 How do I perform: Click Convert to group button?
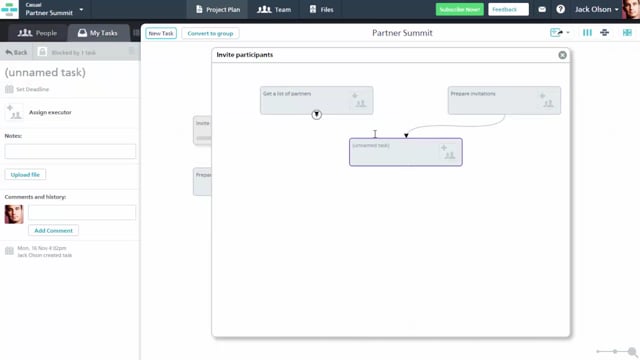point(210,33)
